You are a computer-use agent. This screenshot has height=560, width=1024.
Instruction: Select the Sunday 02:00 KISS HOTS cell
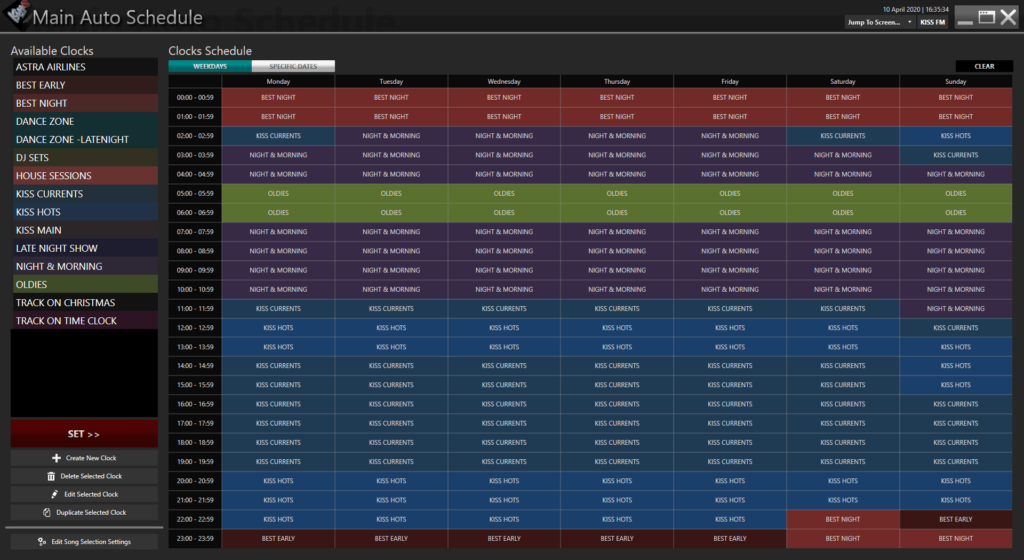pyautogui.click(x=955, y=136)
